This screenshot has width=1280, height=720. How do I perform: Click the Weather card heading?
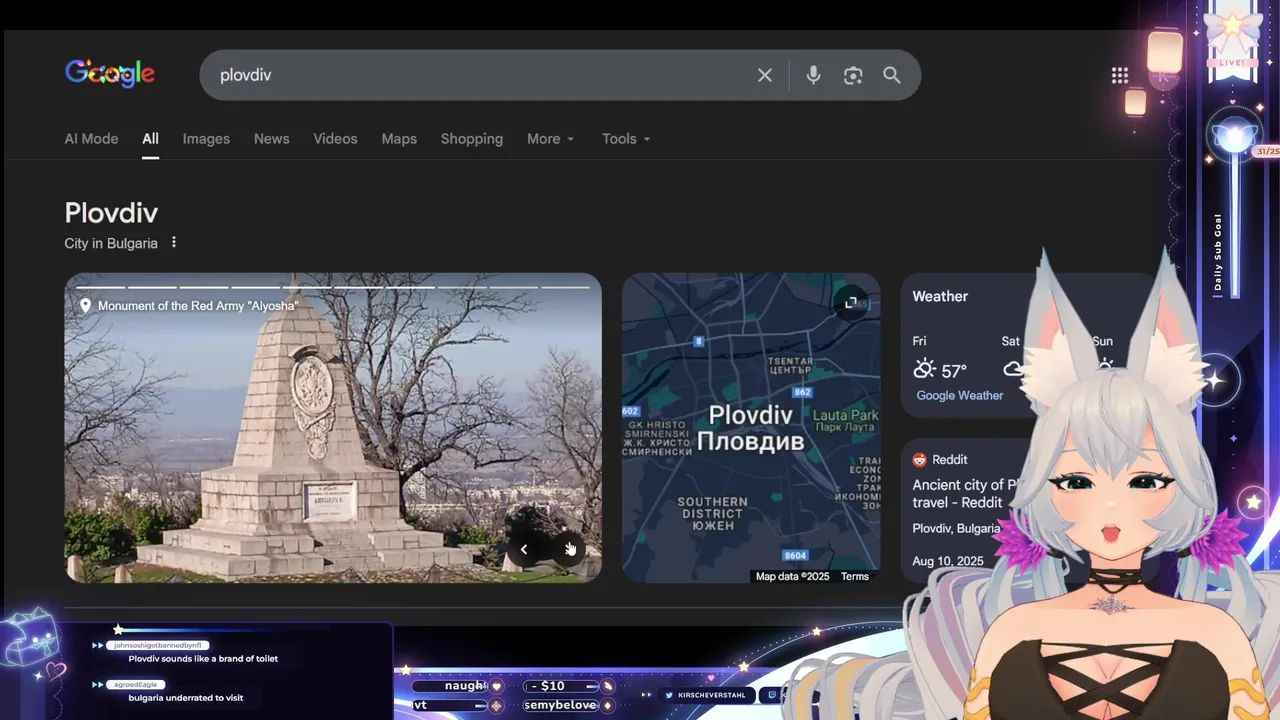click(940, 296)
